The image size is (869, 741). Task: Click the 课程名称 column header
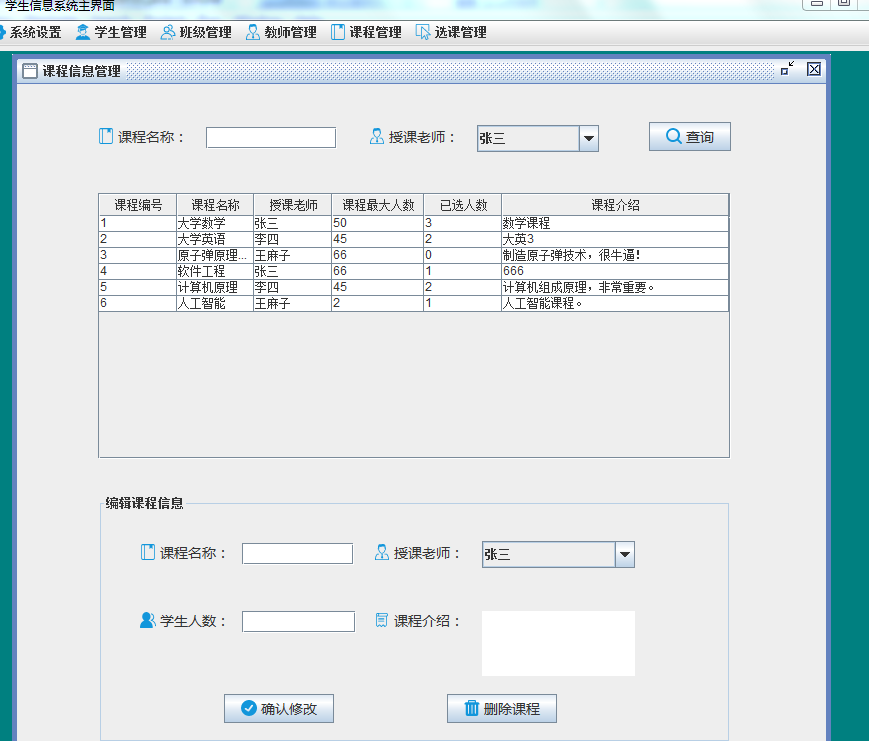click(x=215, y=205)
